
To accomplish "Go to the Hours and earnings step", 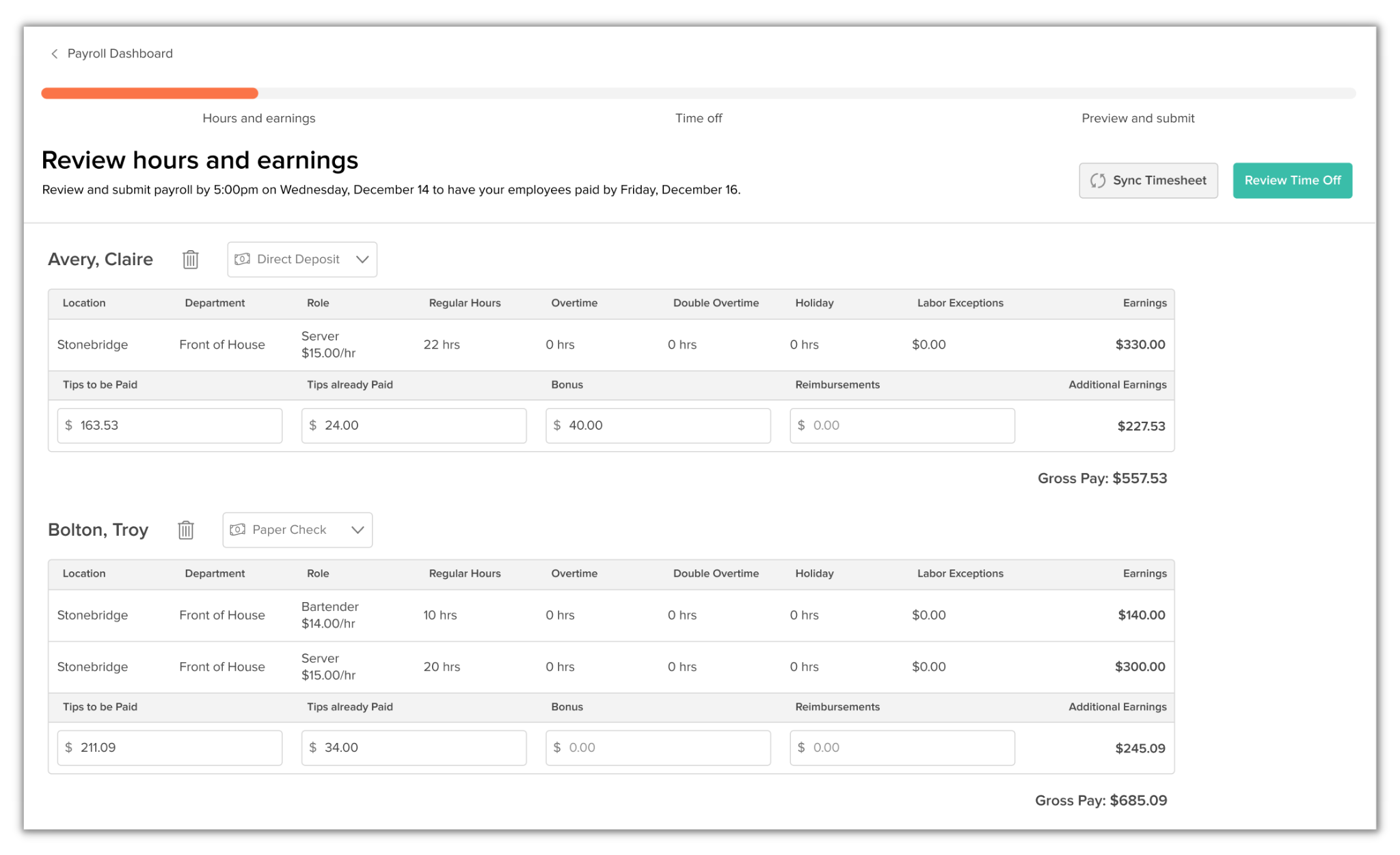I will (258, 118).
